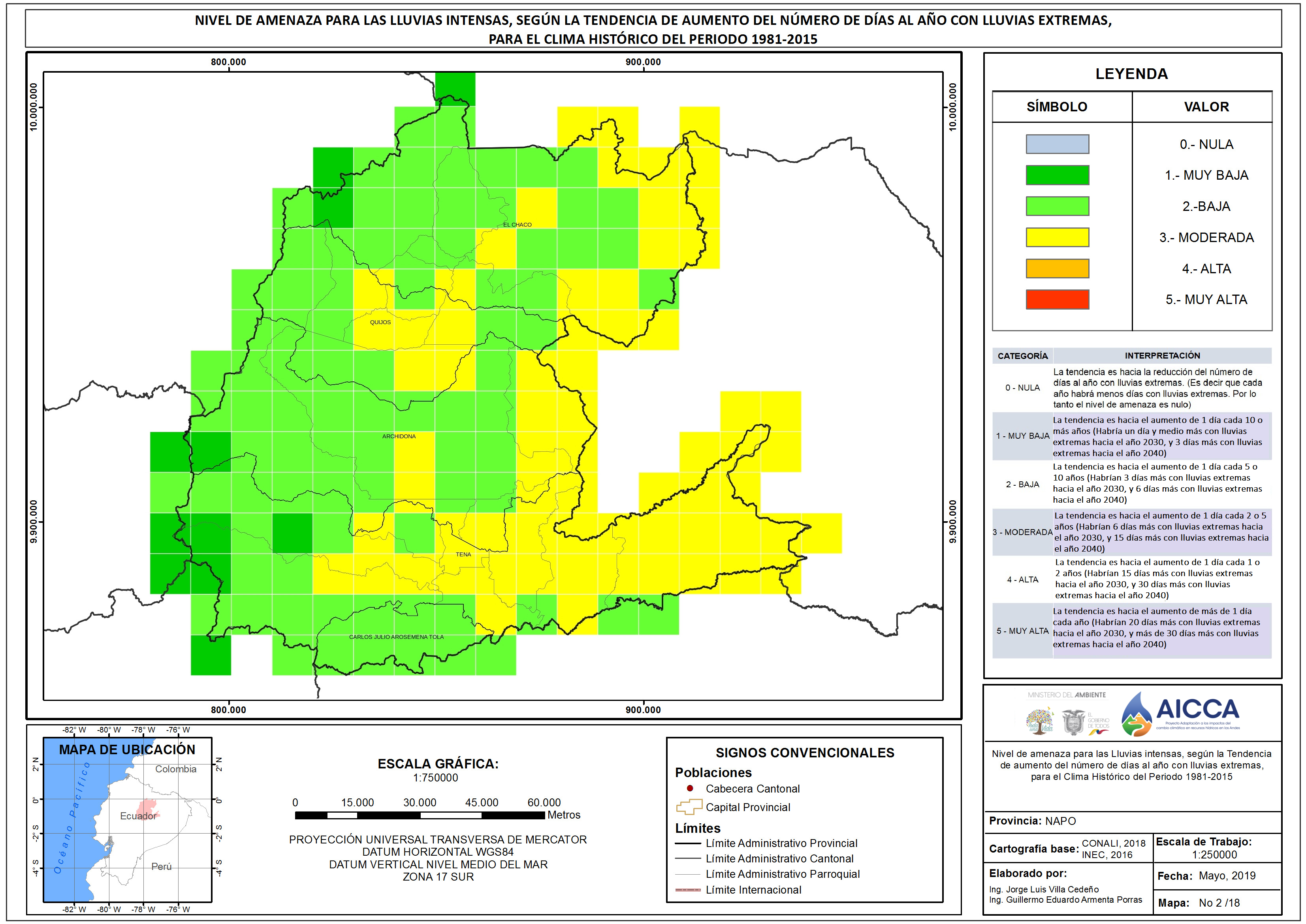Click the MUY ALTA red legend swatch

[1057, 299]
